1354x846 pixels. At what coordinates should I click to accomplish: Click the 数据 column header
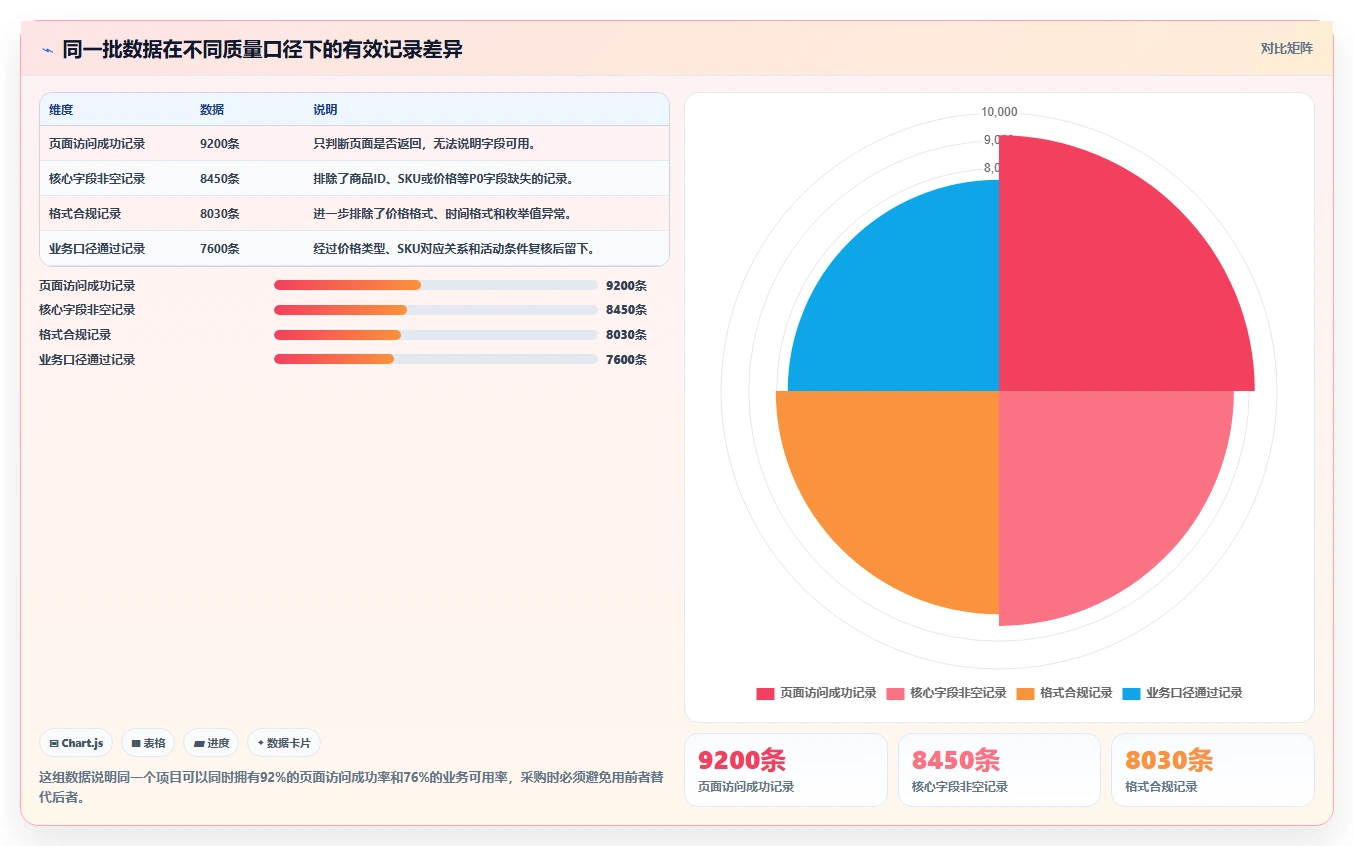pos(212,109)
